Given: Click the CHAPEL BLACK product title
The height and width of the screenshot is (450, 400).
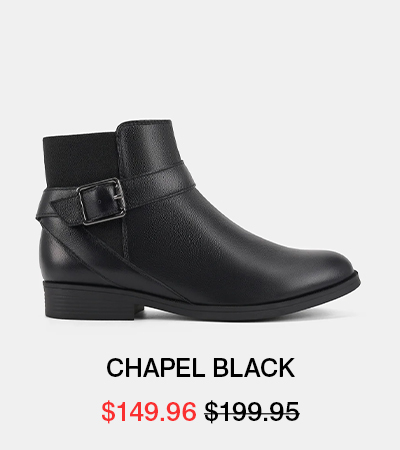Looking at the screenshot, I should [x=200, y=368].
